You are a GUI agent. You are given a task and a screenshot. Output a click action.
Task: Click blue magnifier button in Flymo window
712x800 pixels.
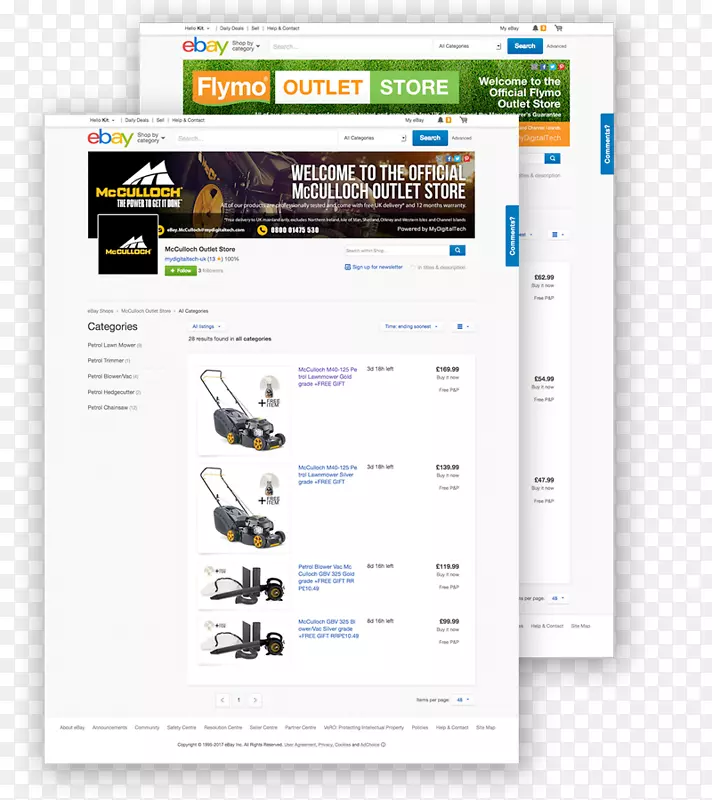point(552,158)
